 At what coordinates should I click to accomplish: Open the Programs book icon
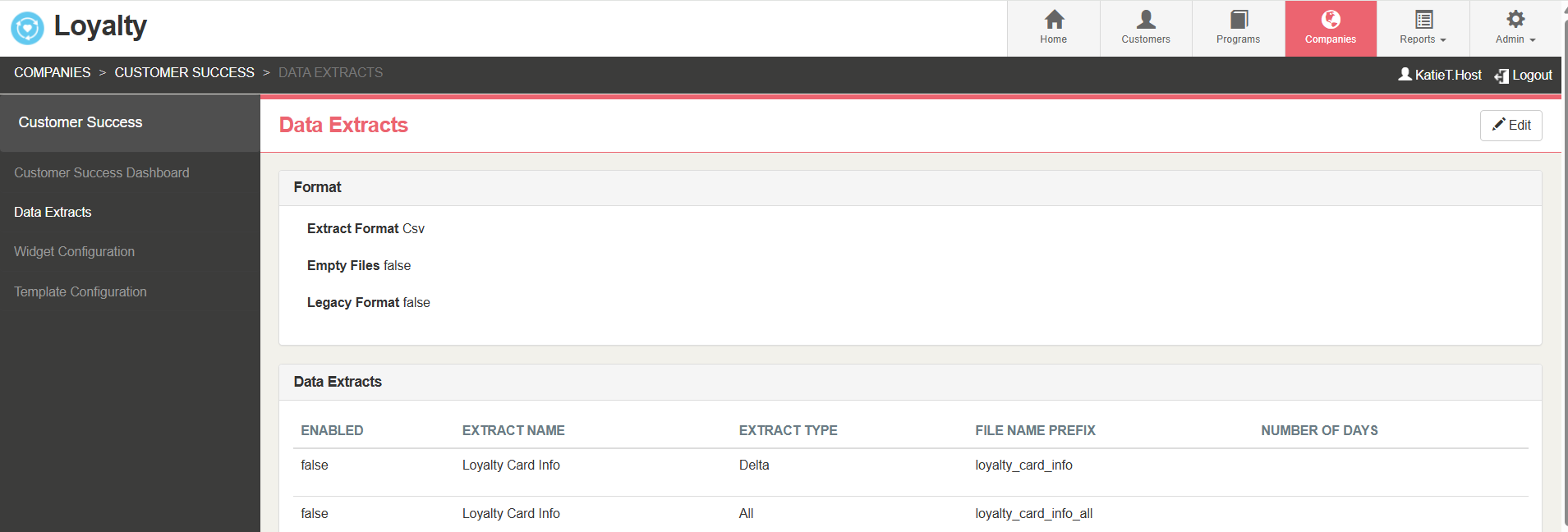point(1239,20)
